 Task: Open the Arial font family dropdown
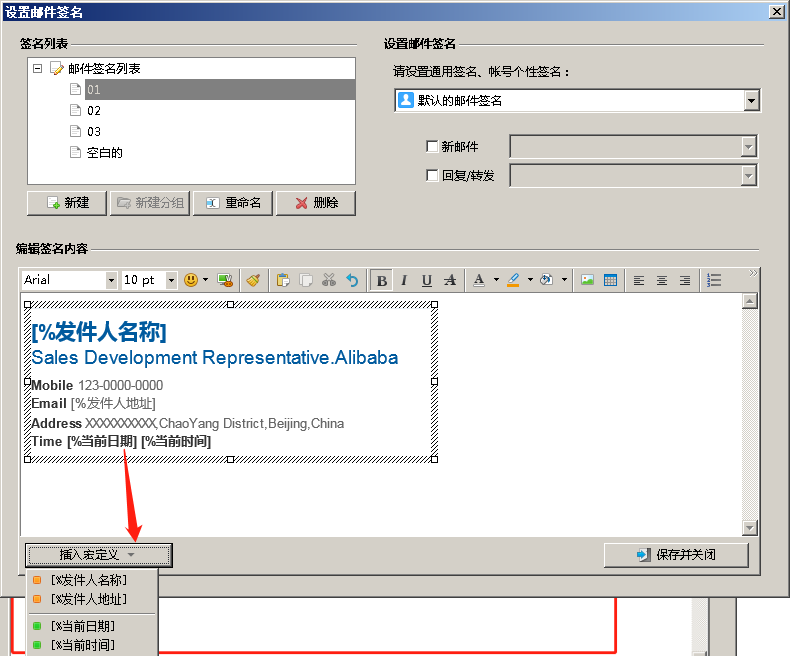coord(111,280)
